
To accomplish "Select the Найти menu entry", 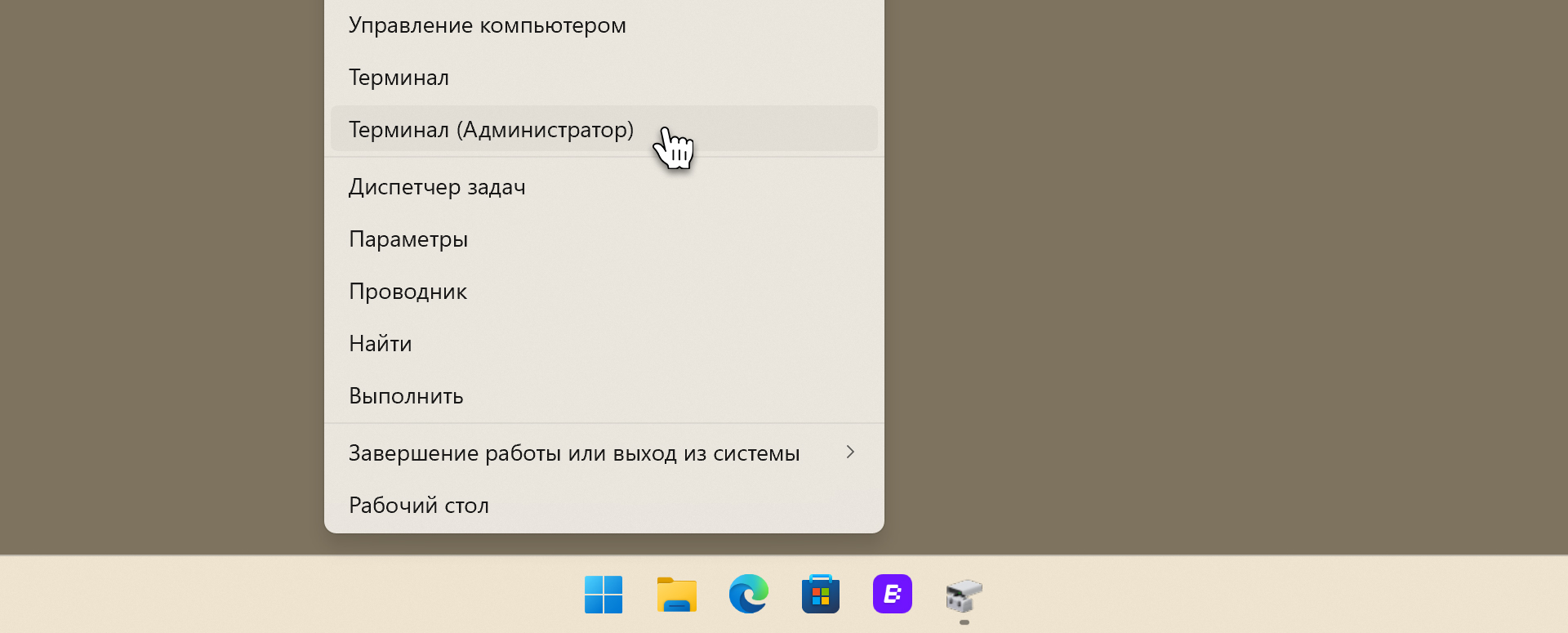I will (381, 344).
